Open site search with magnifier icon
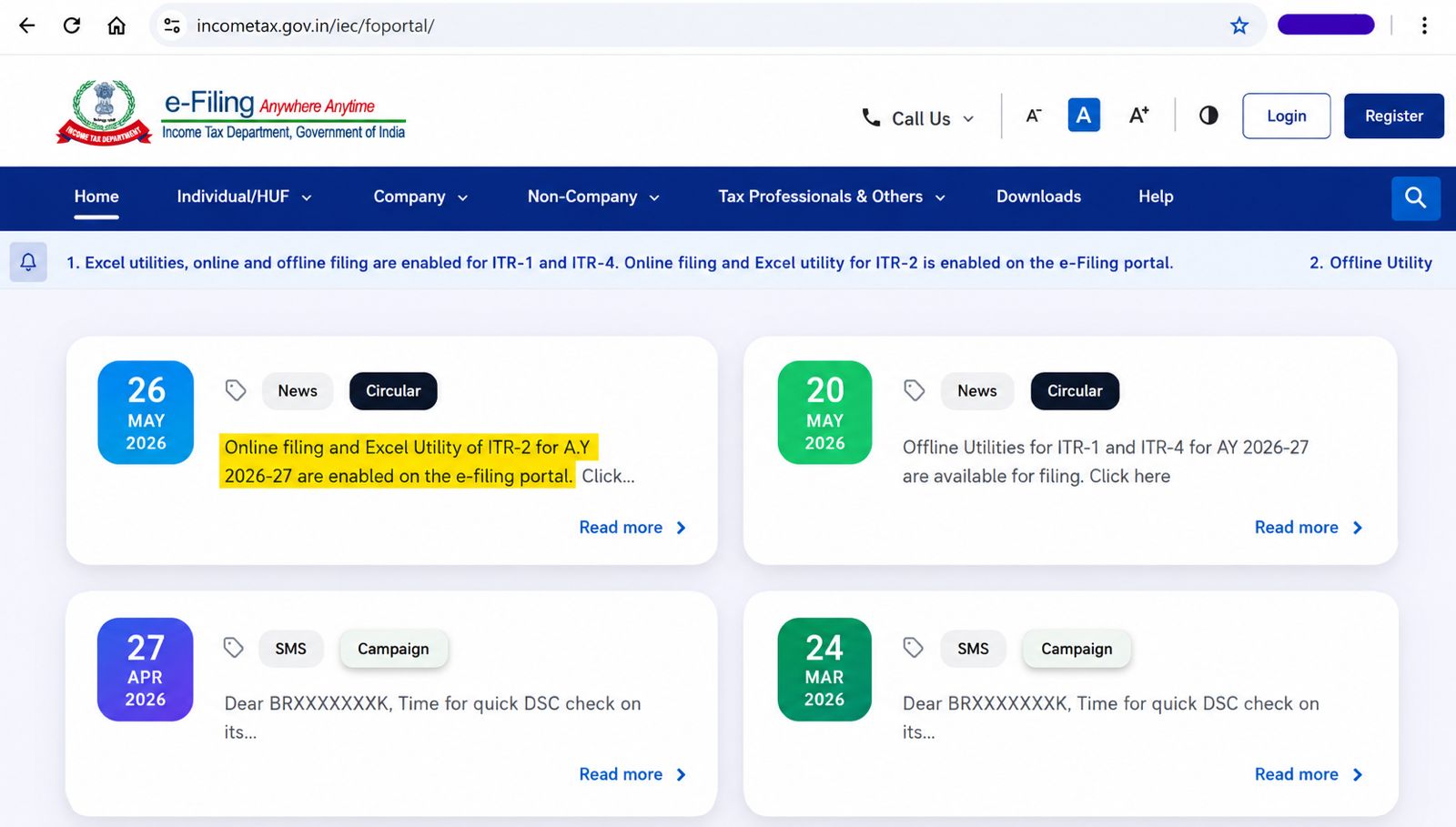The image size is (1456, 827). coord(1415,197)
